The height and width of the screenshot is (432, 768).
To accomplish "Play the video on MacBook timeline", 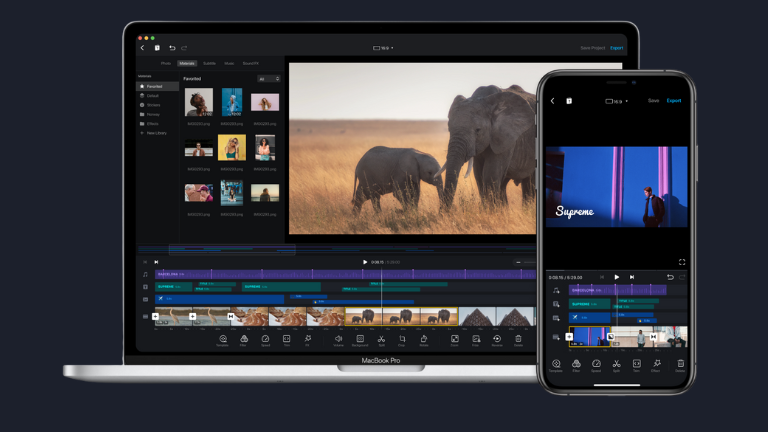I will (365, 262).
